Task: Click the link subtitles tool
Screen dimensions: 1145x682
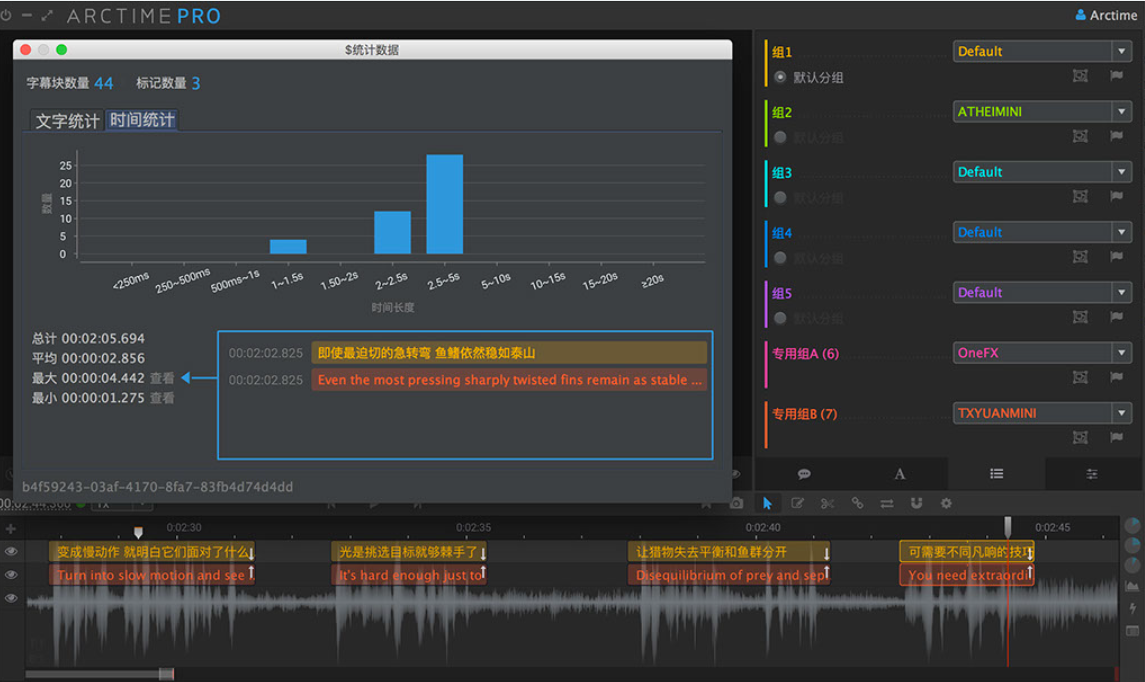Action: tap(858, 503)
